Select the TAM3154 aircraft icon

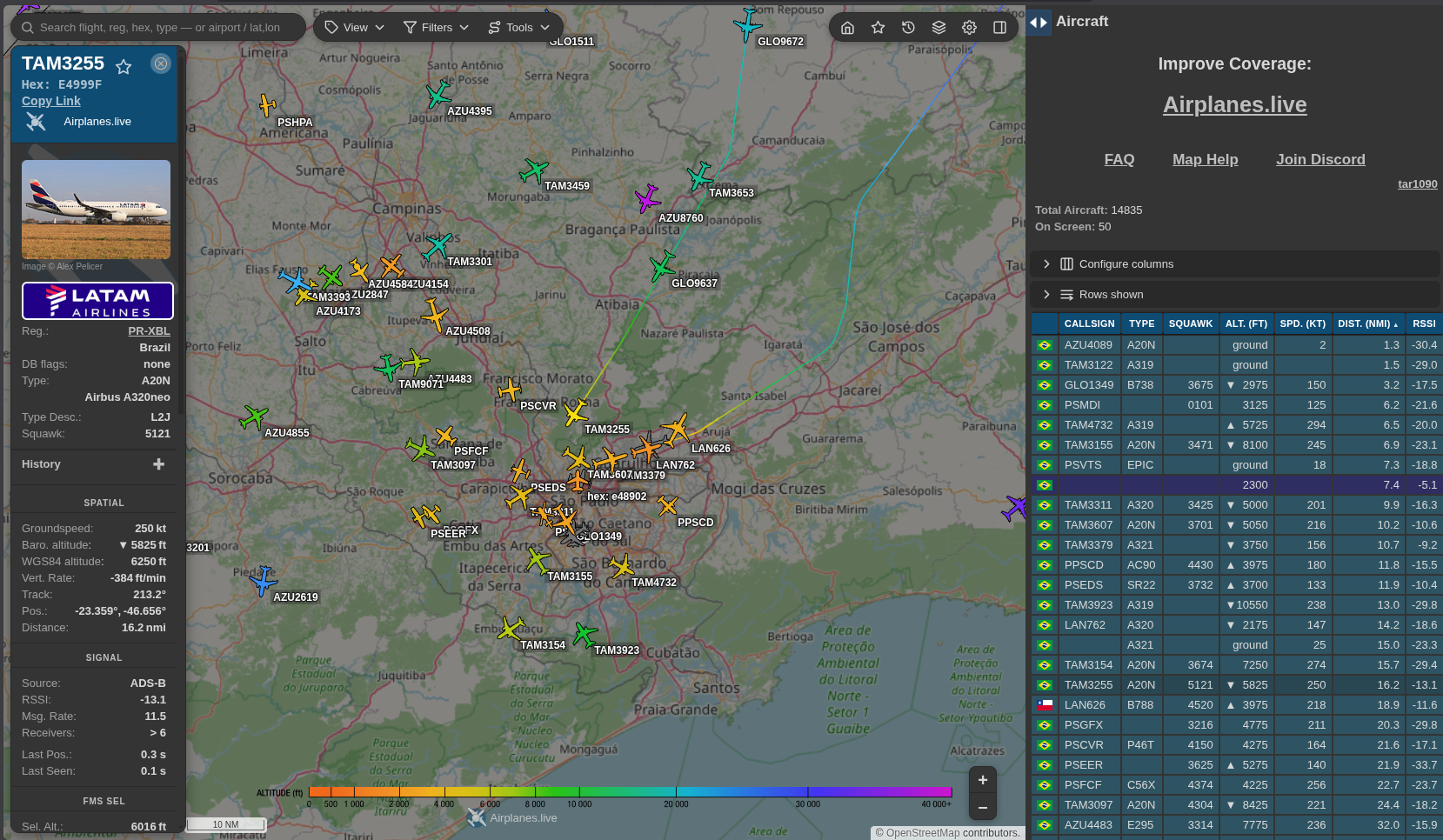pos(511,628)
